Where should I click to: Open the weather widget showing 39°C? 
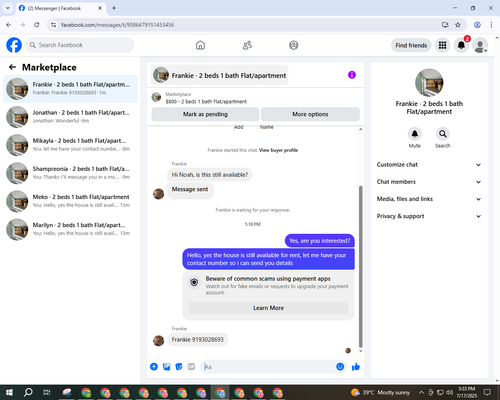tap(380, 392)
